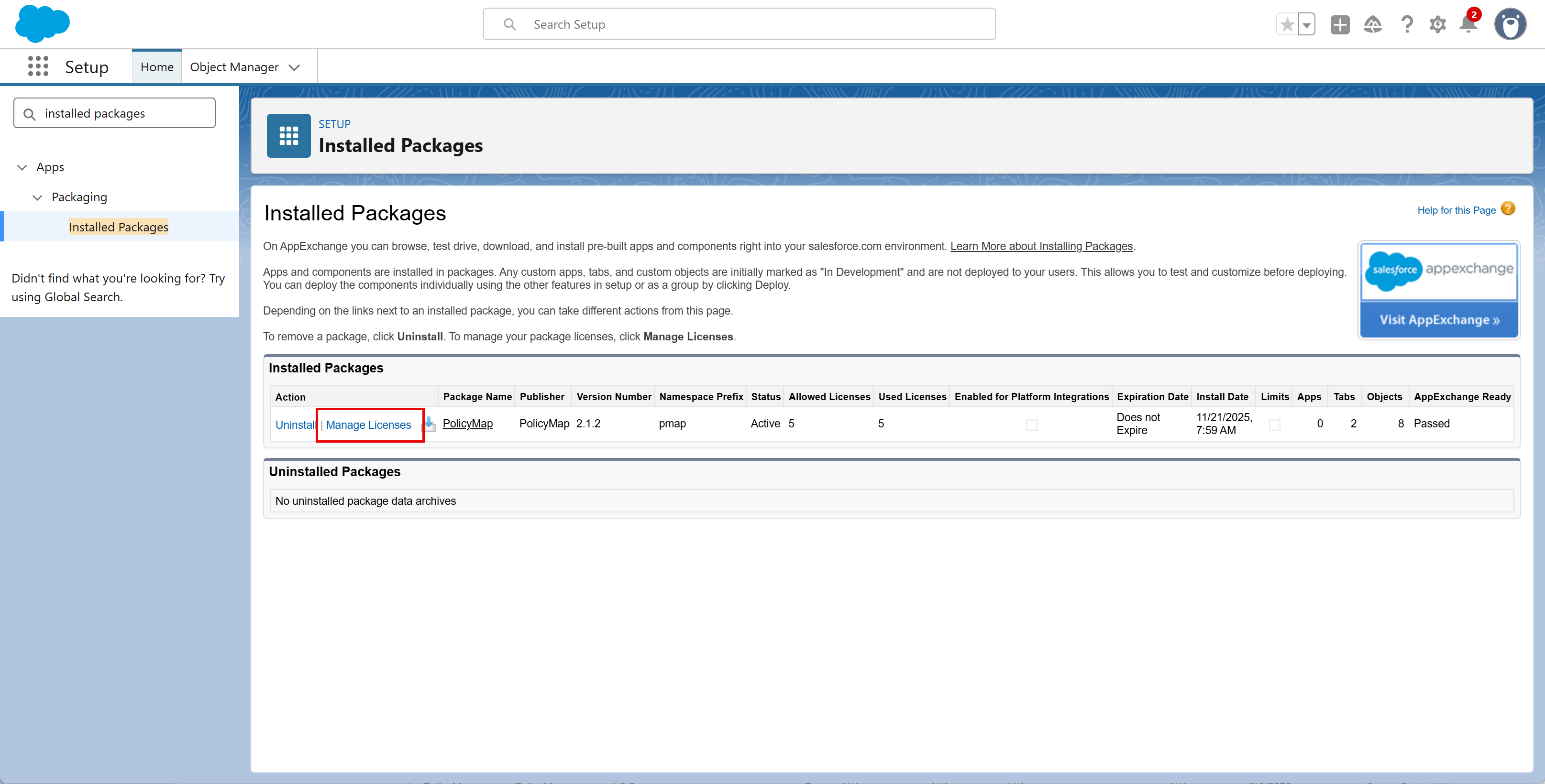Click the Trailhead guidance icon
Image resolution: width=1545 pixels, height=784 pixels.
(1372, 24)
